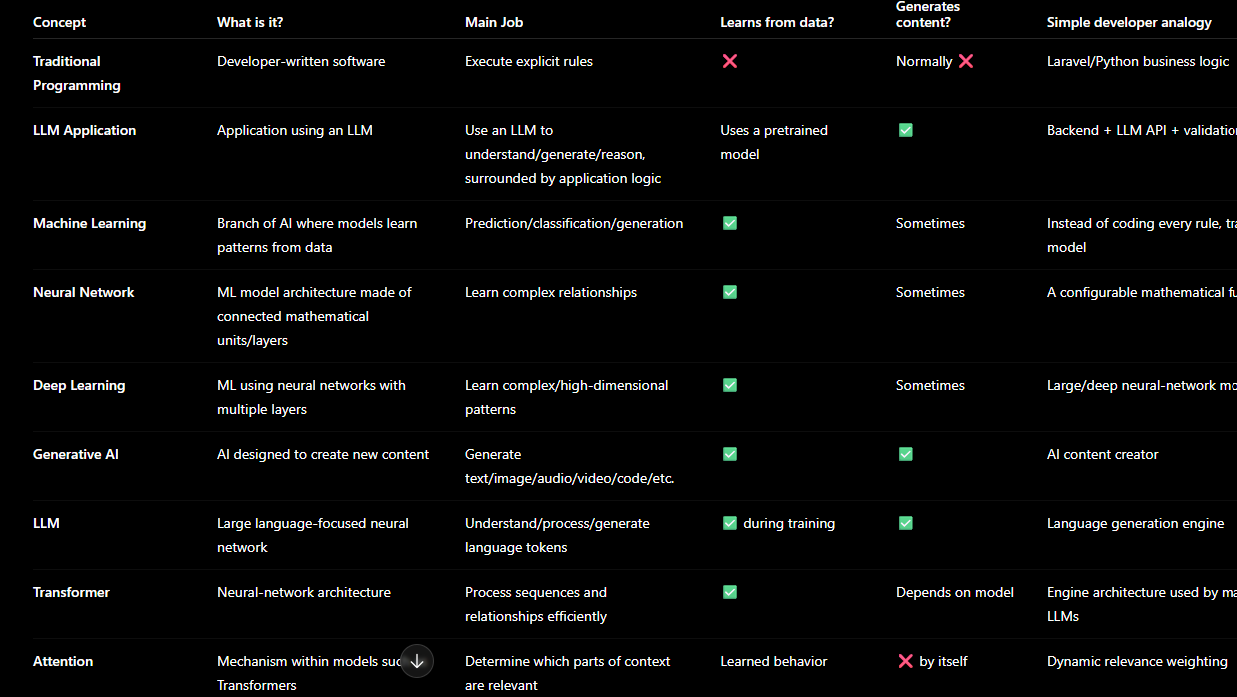Click the 'Attention' concept label
The height and width of the screenshot is (697, 1237).
pyautogui.click(x=63, y=661)
